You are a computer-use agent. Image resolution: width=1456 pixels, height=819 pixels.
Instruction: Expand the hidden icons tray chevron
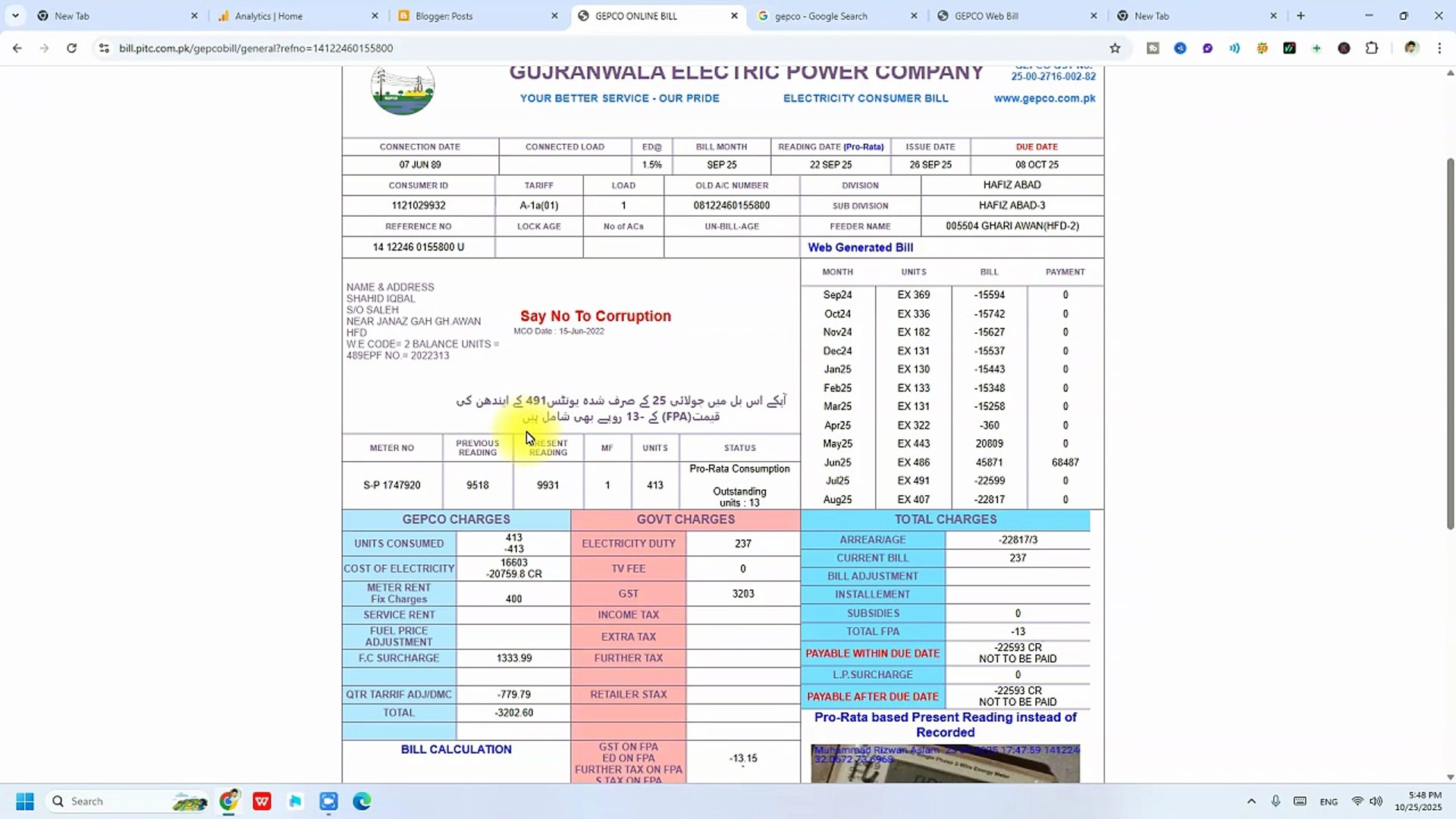(1251, 801)
